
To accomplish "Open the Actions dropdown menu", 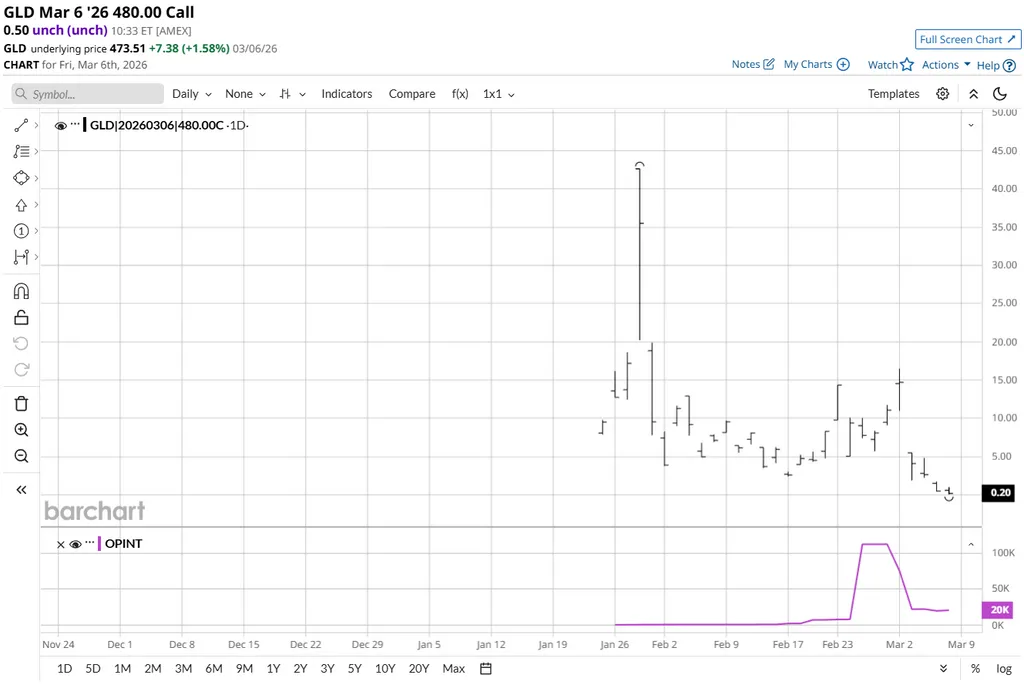I will [x=946, y=65].
